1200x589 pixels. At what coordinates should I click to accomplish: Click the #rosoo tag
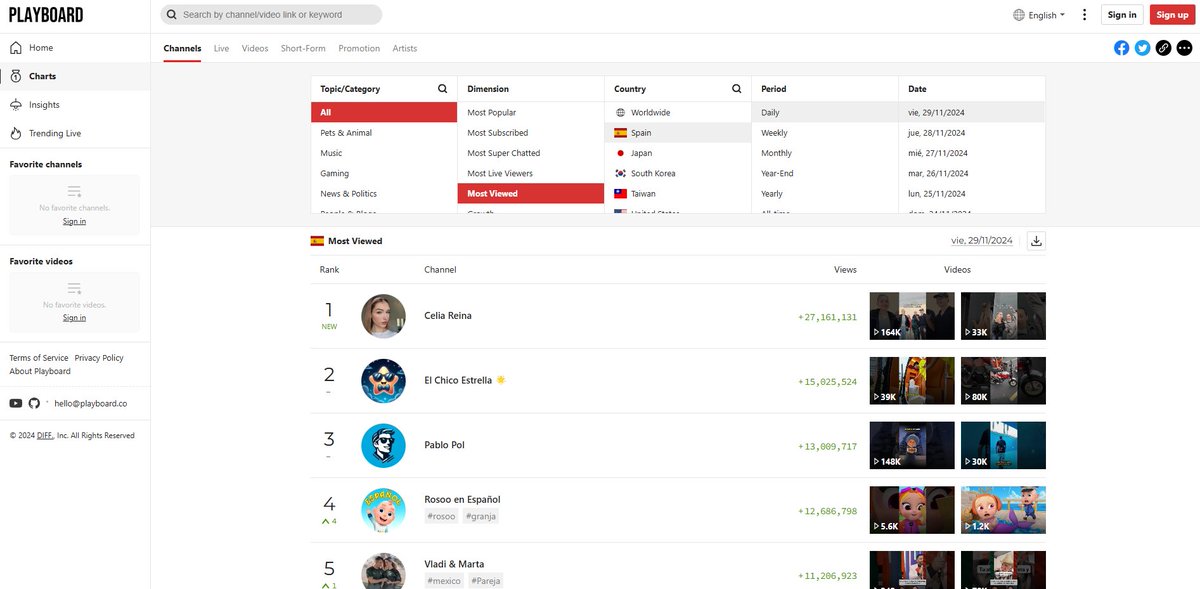(441, 516)
